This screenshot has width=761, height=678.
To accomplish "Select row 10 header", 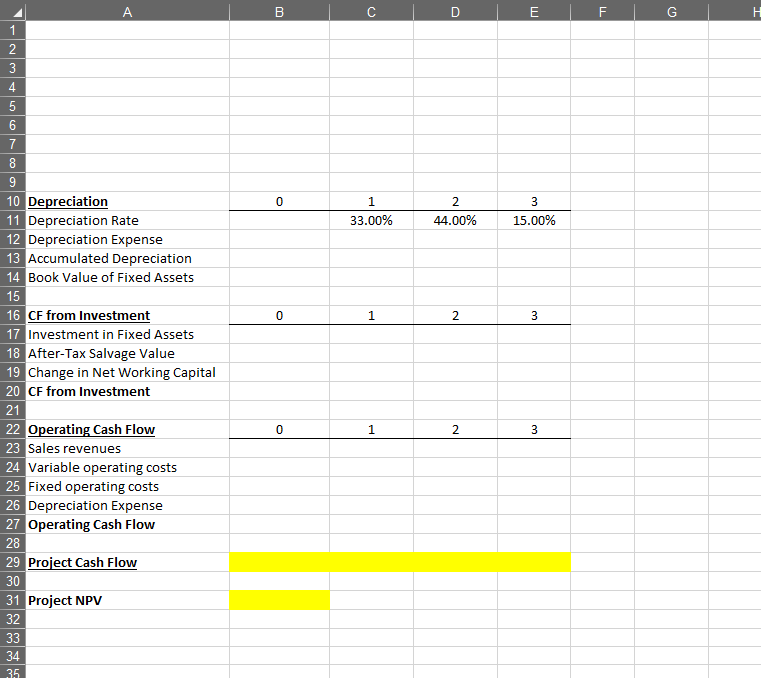I will (13, 201).
